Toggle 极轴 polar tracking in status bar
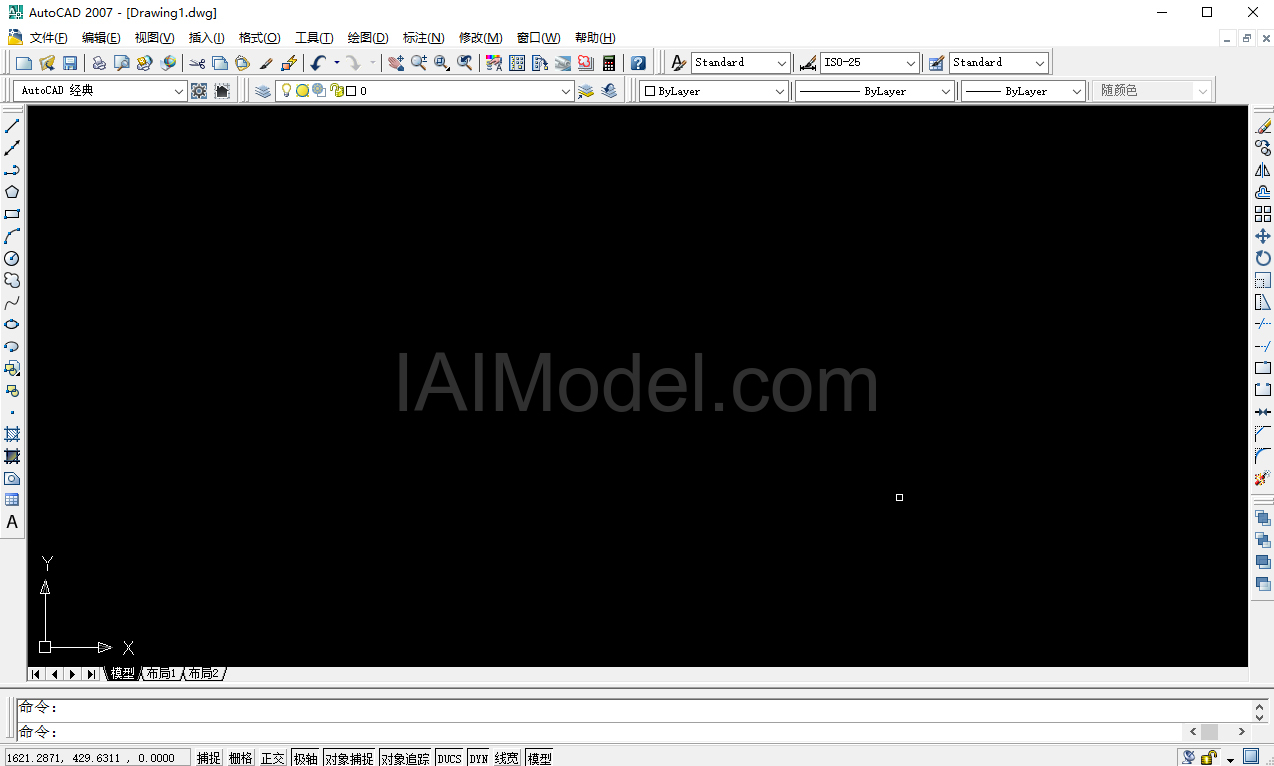Image resolution: width=1274 pixels, height=766 pixels. tap(305, 758)
